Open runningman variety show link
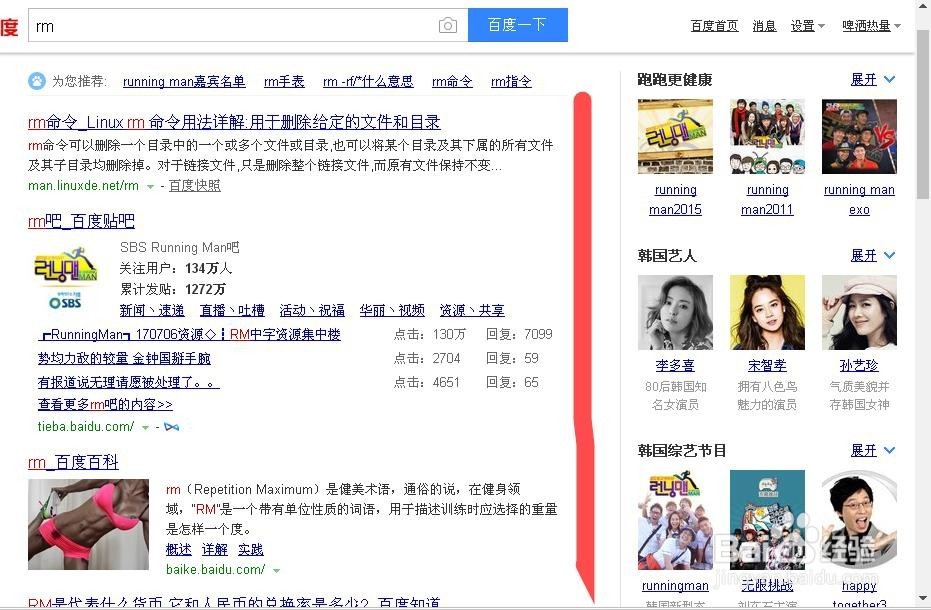931x610 pixels. (x=675, y=586)
